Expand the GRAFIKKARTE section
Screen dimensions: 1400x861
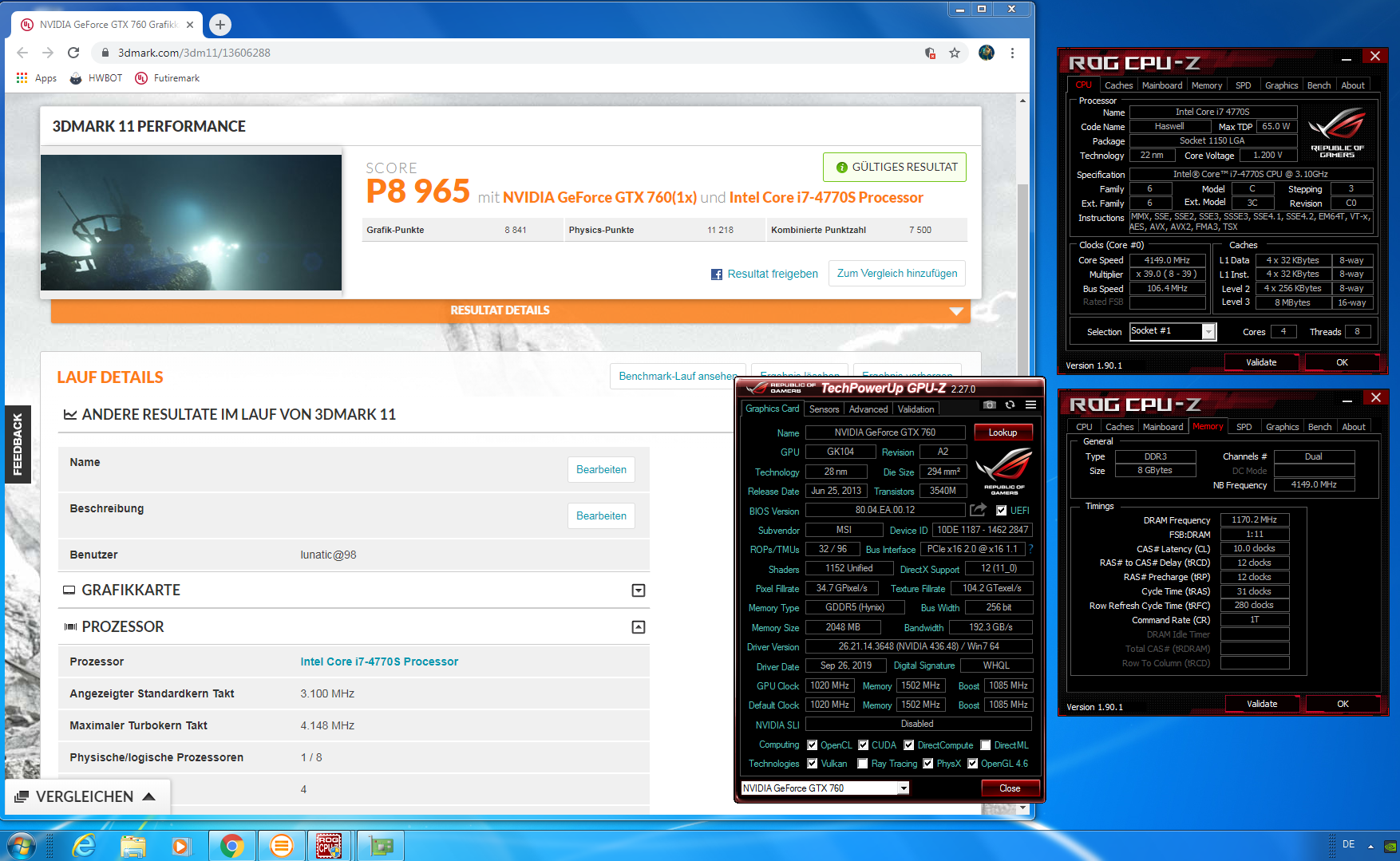point(639,590)
